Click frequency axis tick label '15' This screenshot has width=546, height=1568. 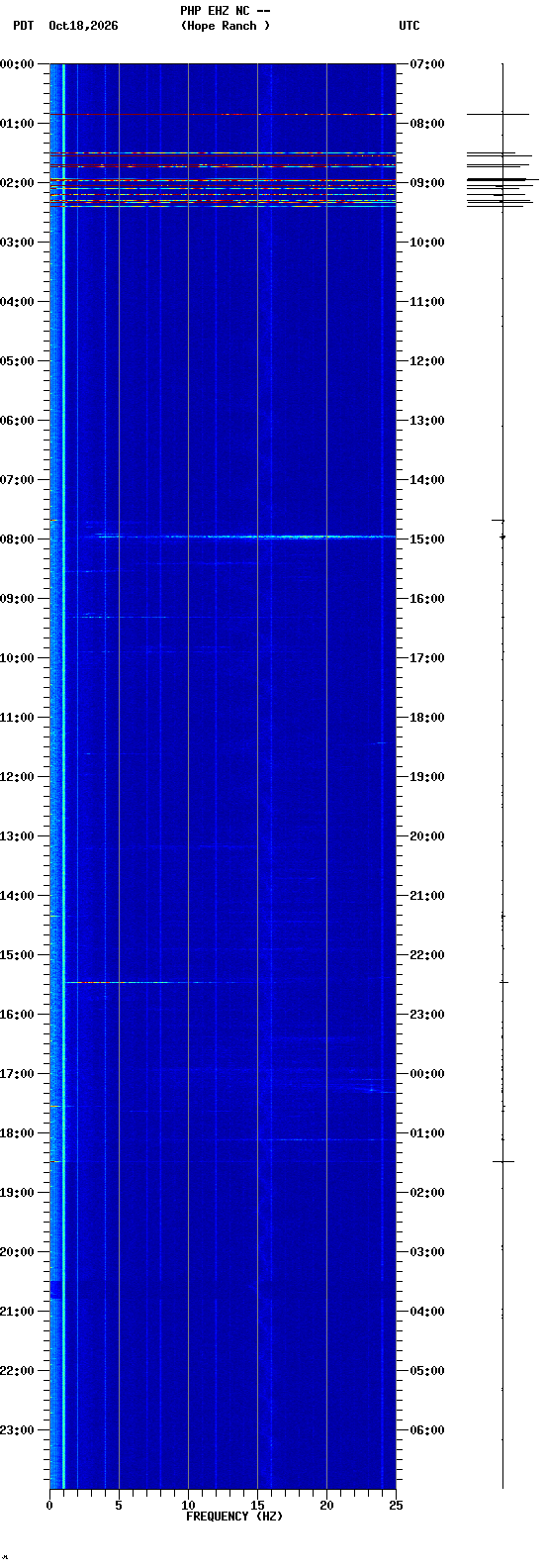(257, 1506)
